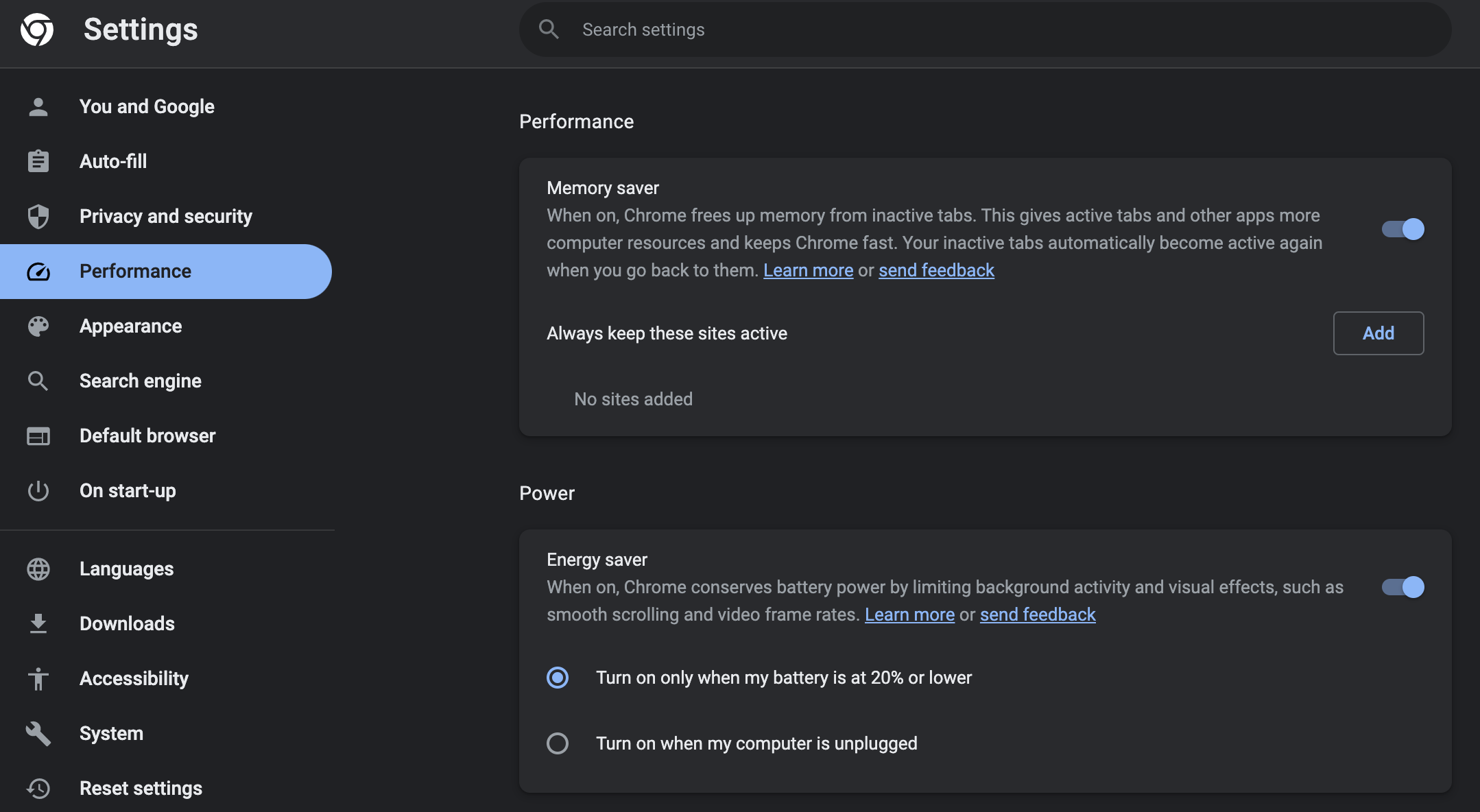Go to Auto-fill settings section
This screenshot has height=812, width=1480.
tap(166, 162)
